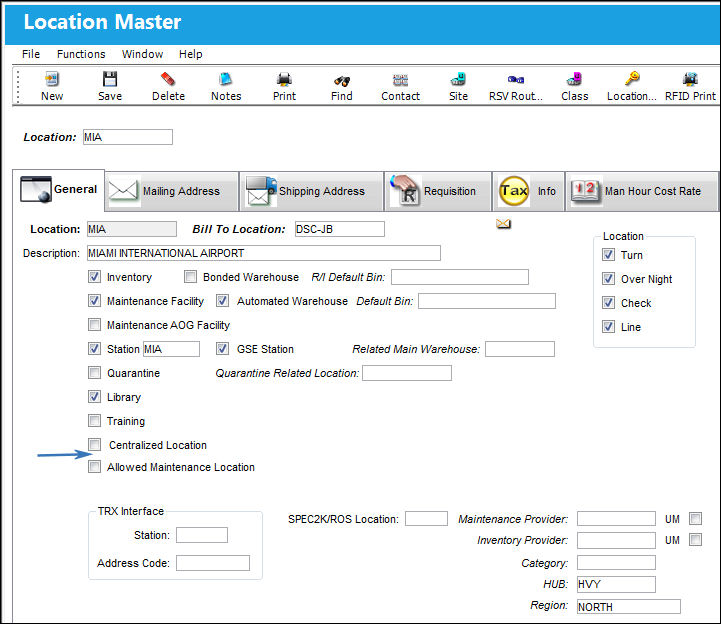Open the Man Hour Cost Rate tab
This screenshot has width=721, height=624.
pos(641,191)
